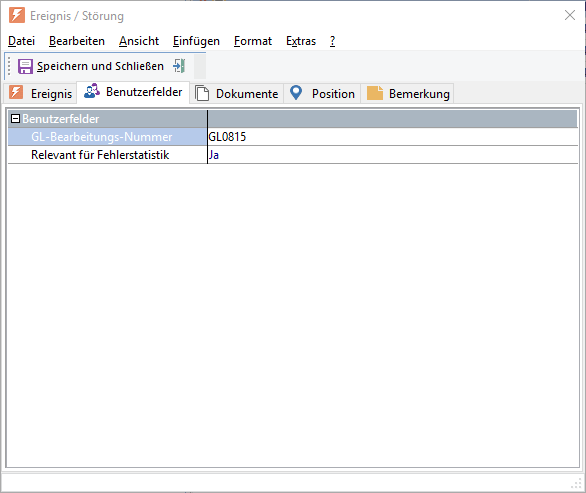586x493 pixels.
Task: Open the Einfügen menu
Action: [x=196, y=41]
